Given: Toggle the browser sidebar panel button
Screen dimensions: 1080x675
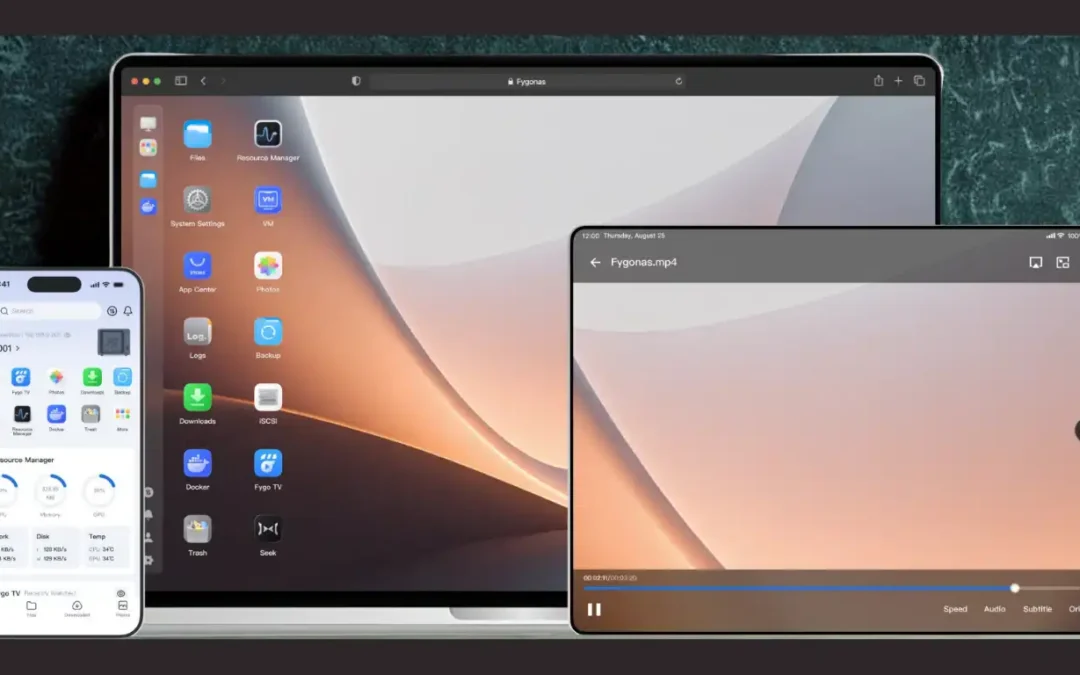Looking at the screenshot, I should pyautogui.click(x=181, y=81).
